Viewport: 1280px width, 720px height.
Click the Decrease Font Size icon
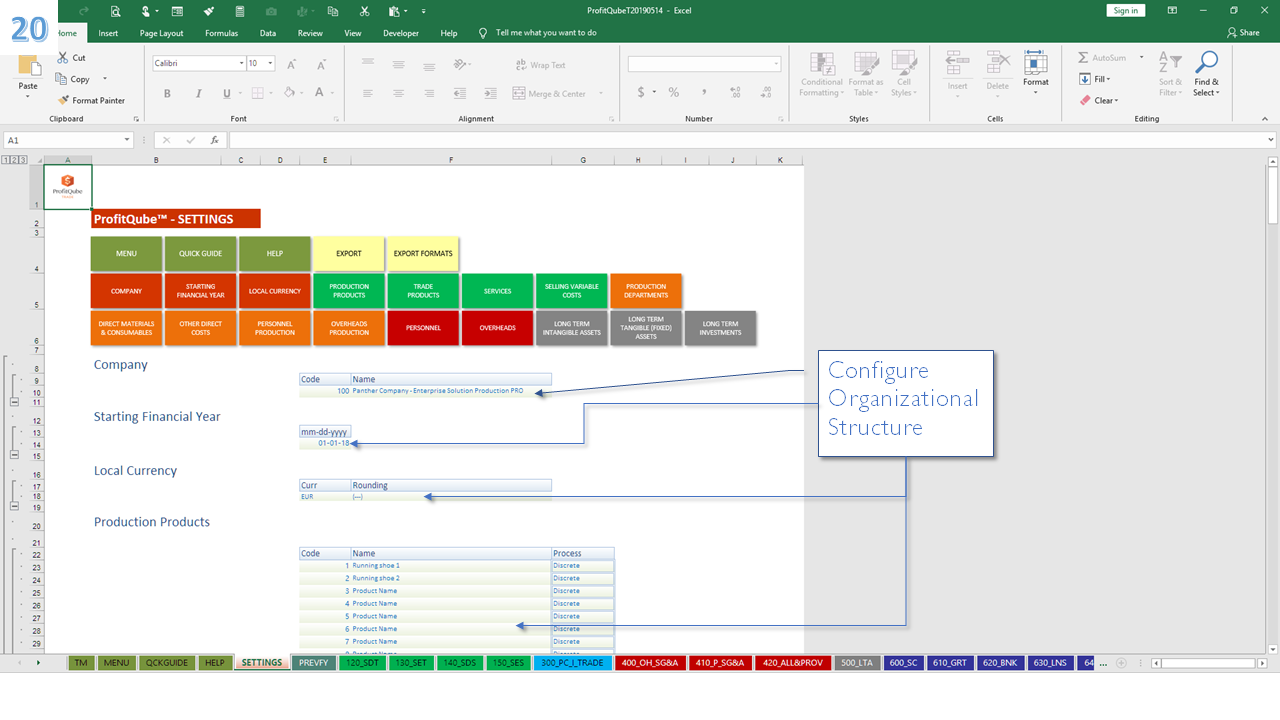pos(320,64)
